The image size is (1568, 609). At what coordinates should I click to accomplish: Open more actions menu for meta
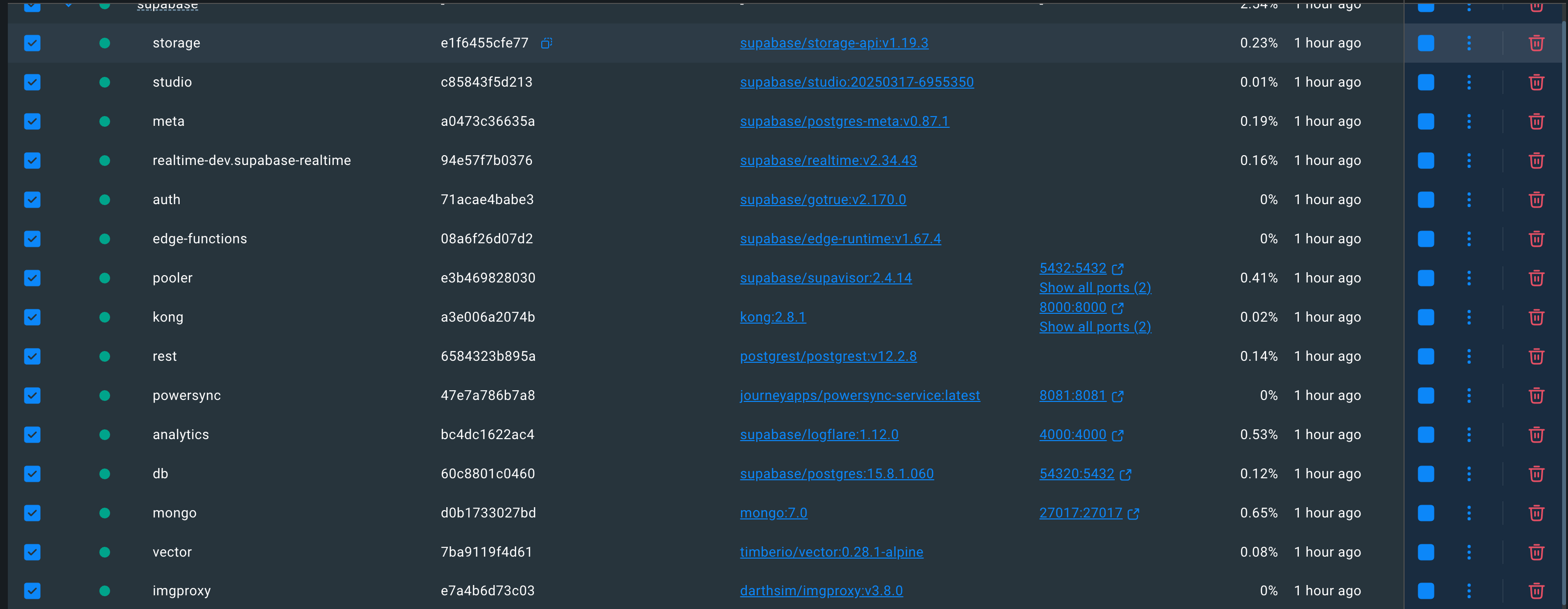coord(1469,121)
